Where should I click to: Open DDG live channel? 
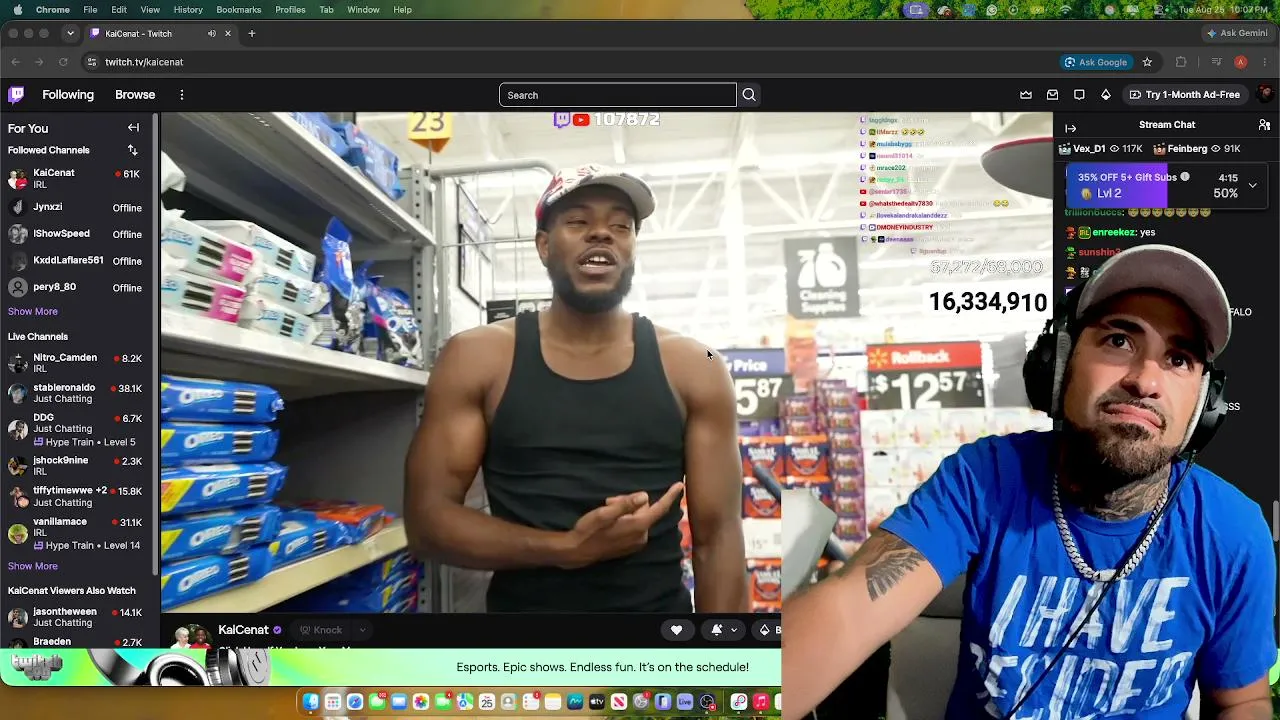coord(78,429)
